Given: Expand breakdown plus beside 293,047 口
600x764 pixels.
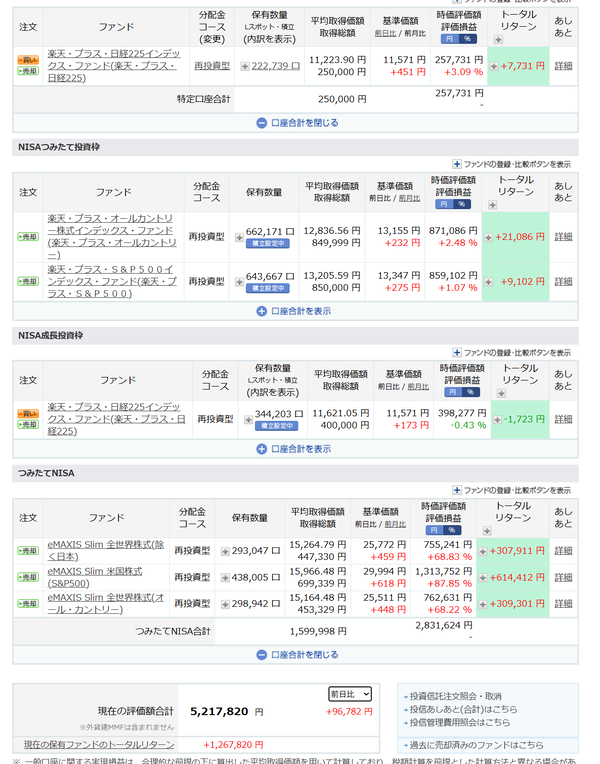Looking at the screenshot, I should [x=225, y=552].
